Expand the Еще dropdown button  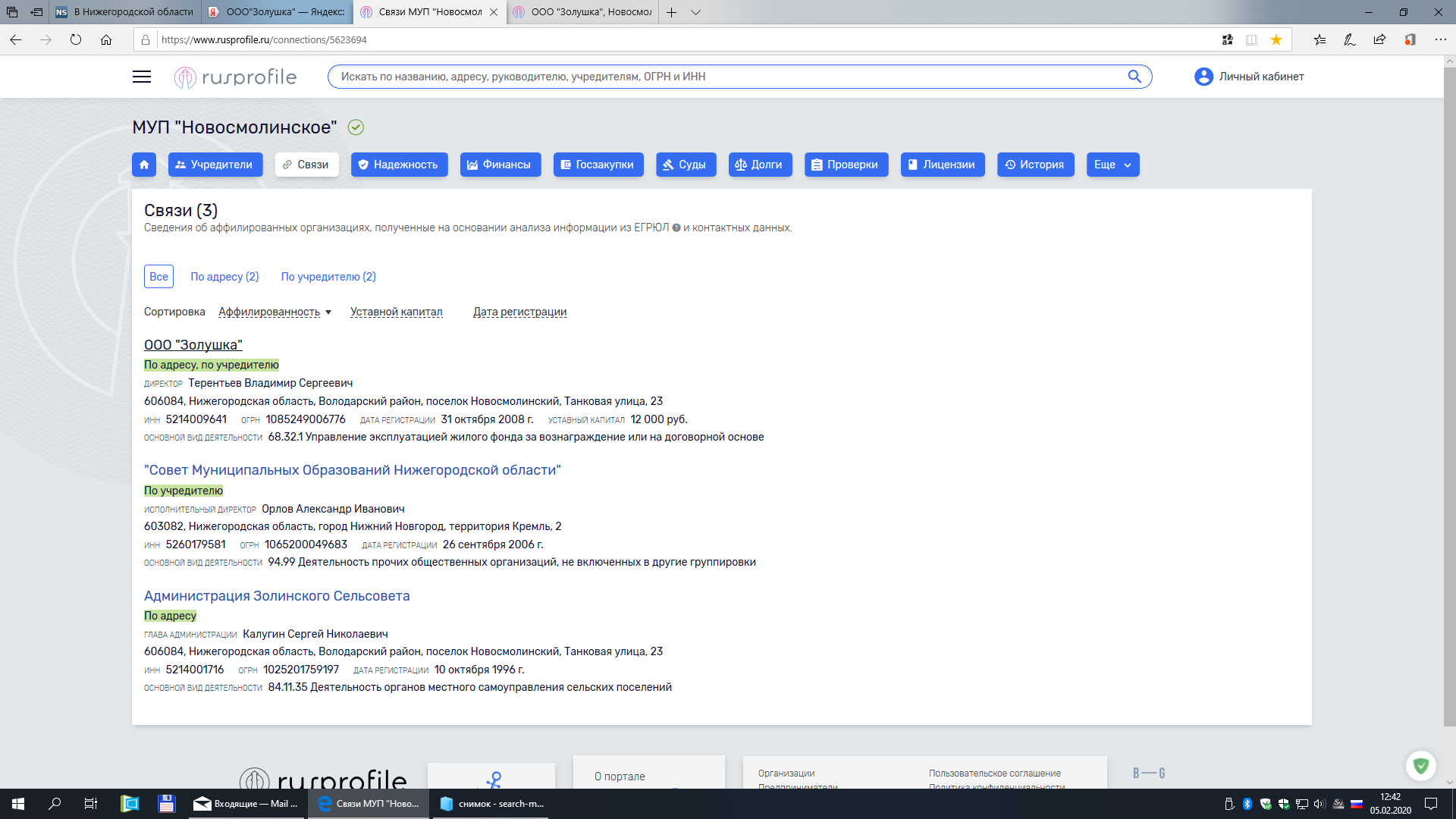coord(1112,165)
